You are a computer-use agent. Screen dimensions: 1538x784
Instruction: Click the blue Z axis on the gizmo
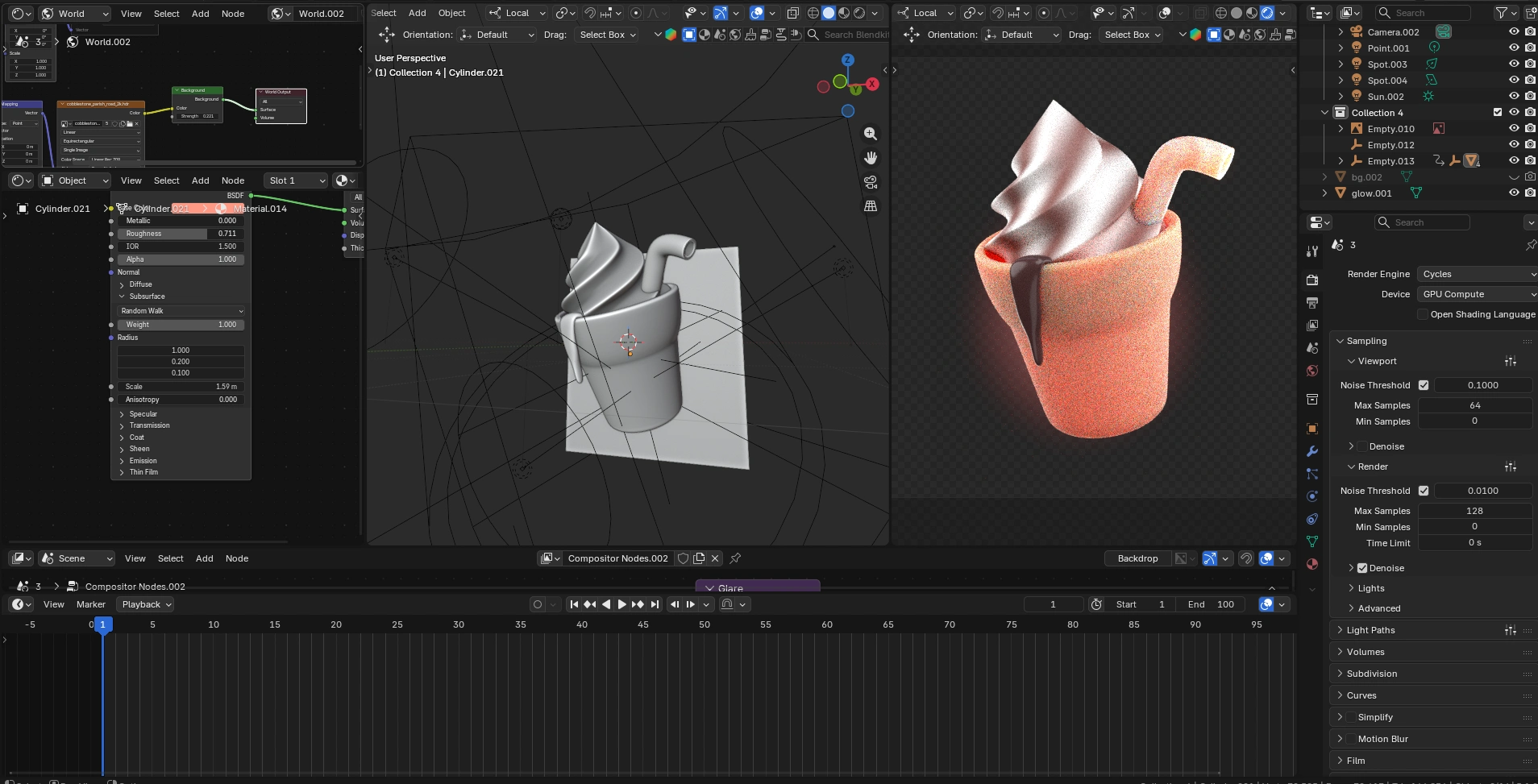(x=847, y=60)
